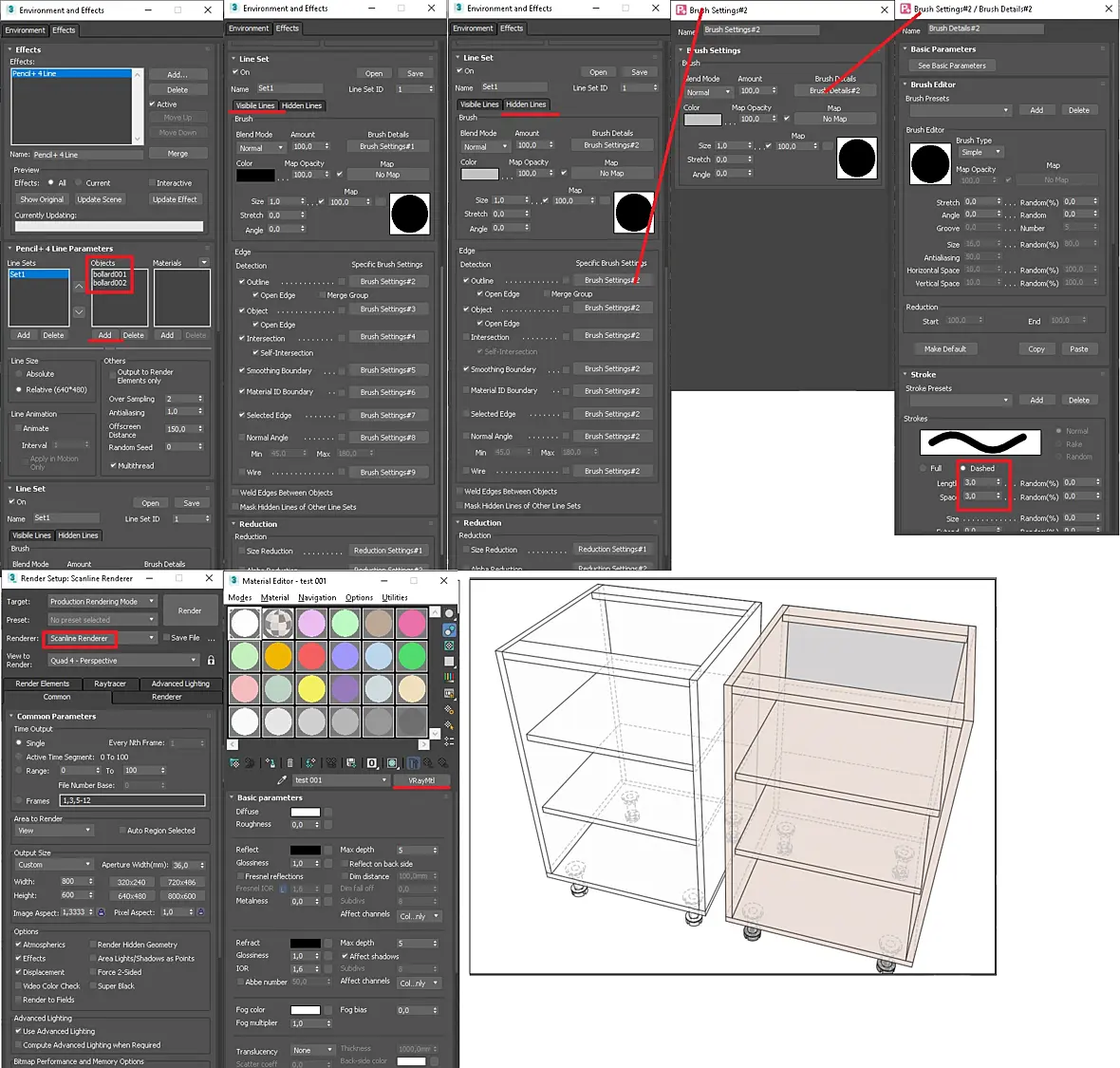The image size is (1120, 1068).
Task: Click Select by Material icon
Action: (x=449, y=725)
